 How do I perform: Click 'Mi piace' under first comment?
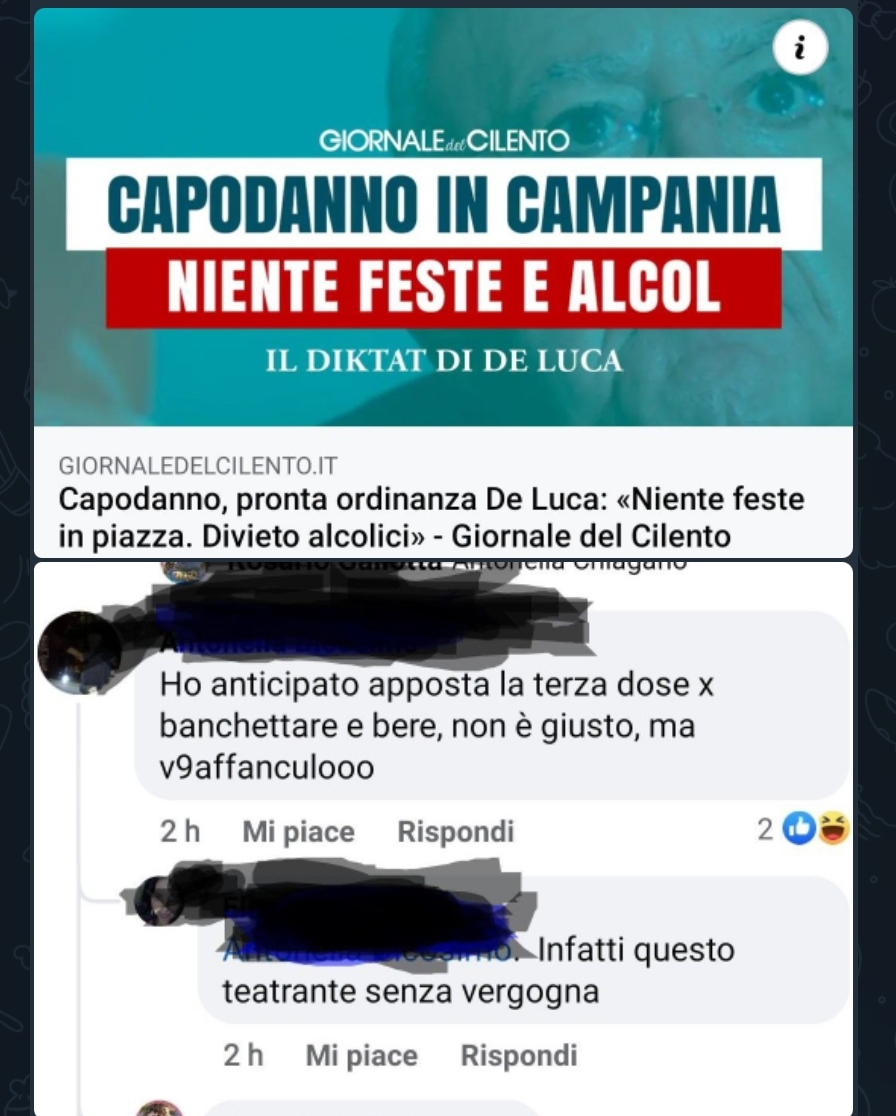point(298,831)
